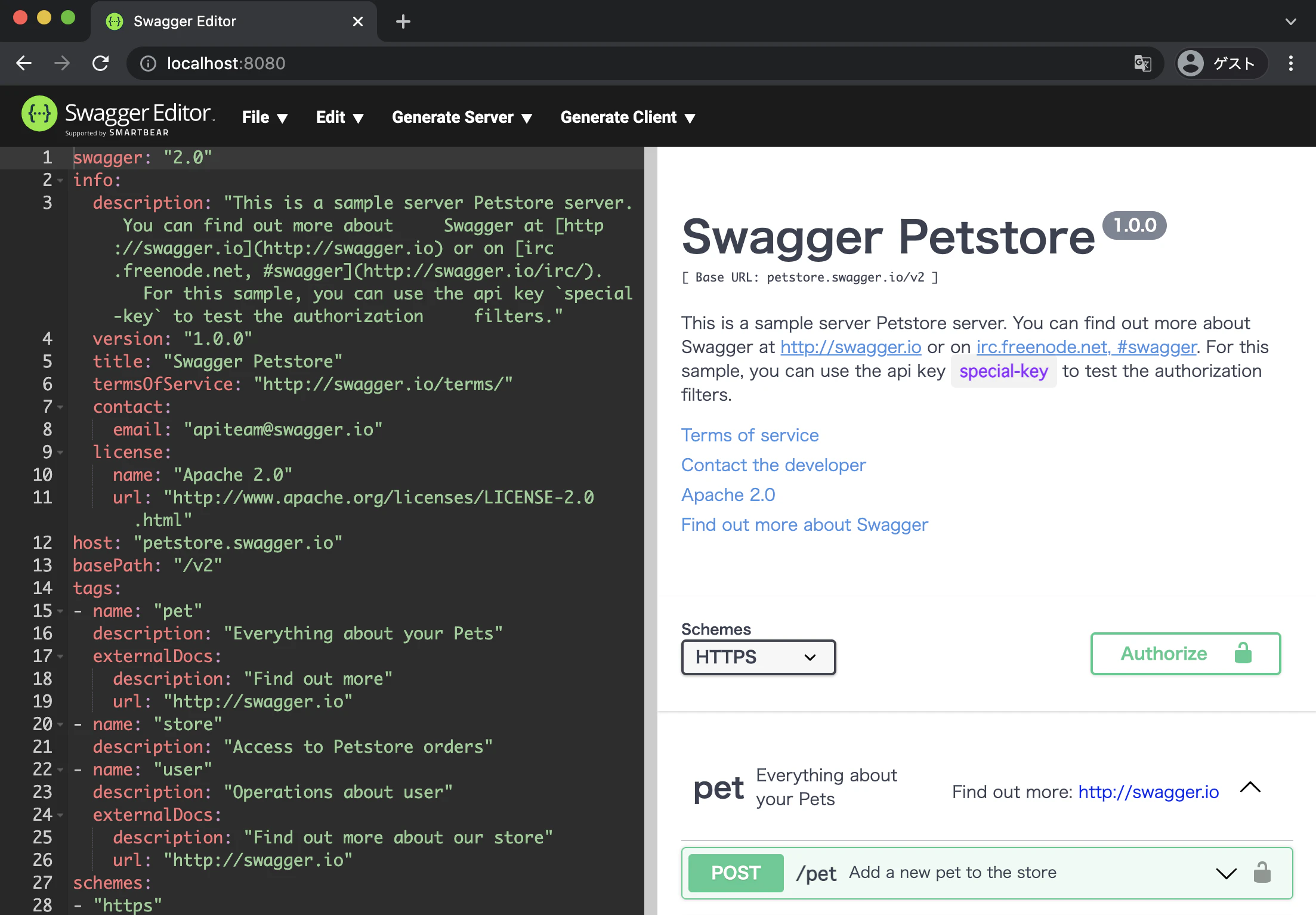1316x915 pixels.
Task: Fold the store tag at line 20
Action: point(60,724)
